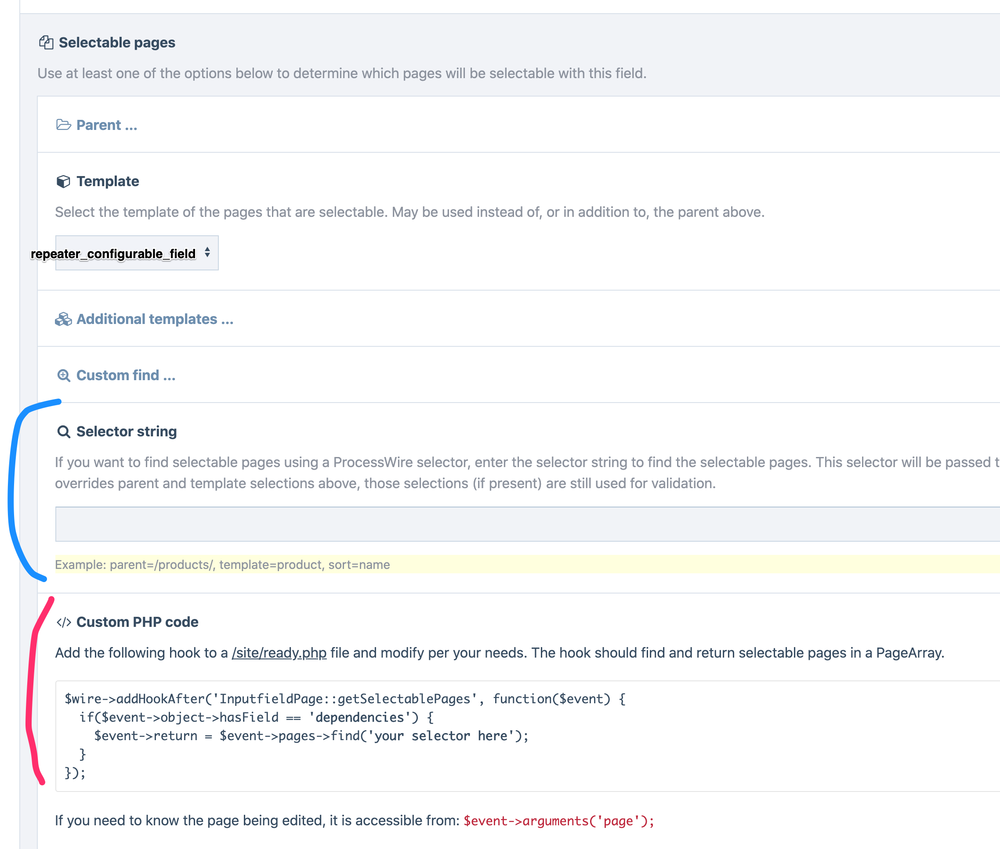This screenshot has width=1000, height=849.
Task: Click the Custom PHP code brackets icon
Action: point(63,622)
